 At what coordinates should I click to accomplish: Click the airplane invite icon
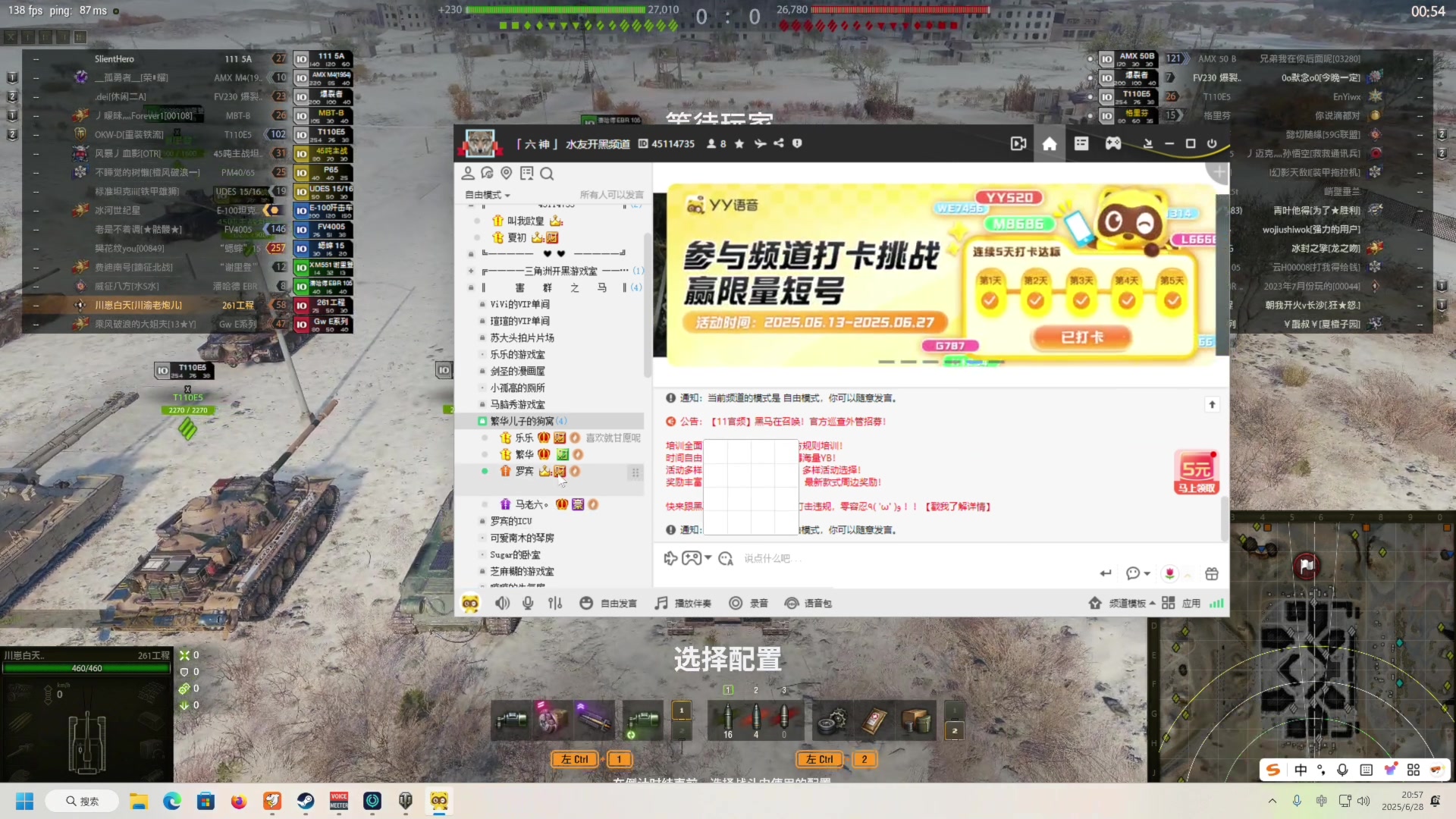[x=760, y=143]
